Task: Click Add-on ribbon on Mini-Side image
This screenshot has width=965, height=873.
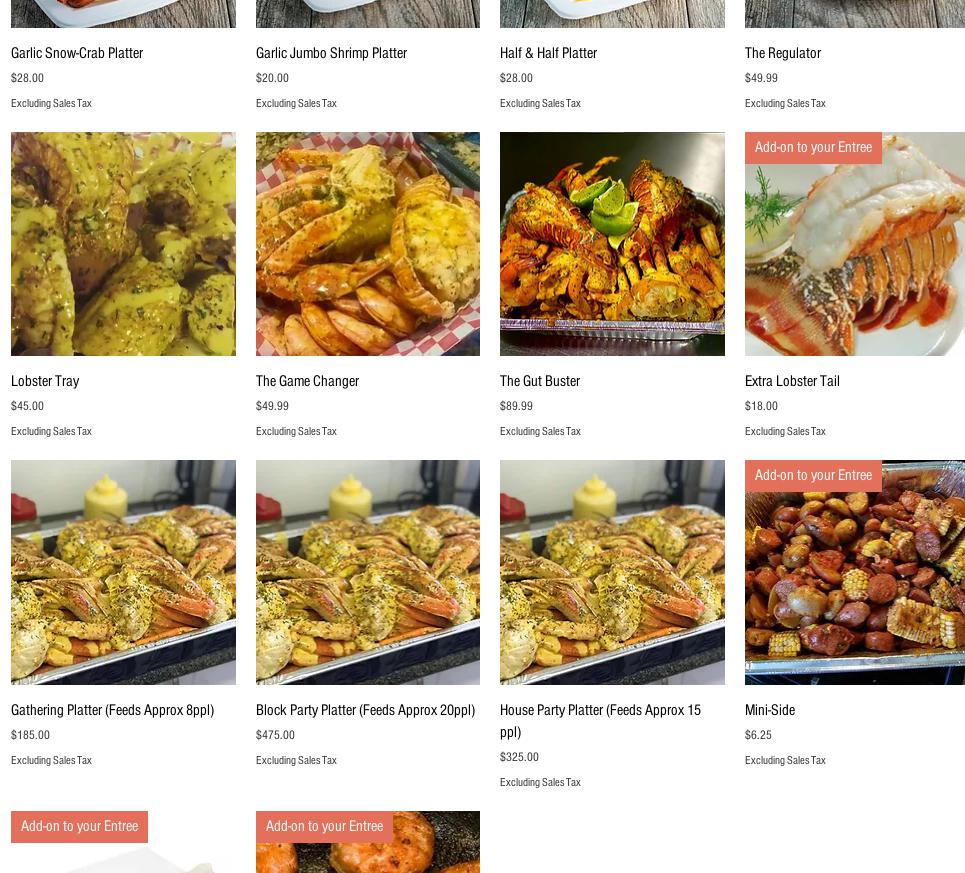Action: point(813,476)
